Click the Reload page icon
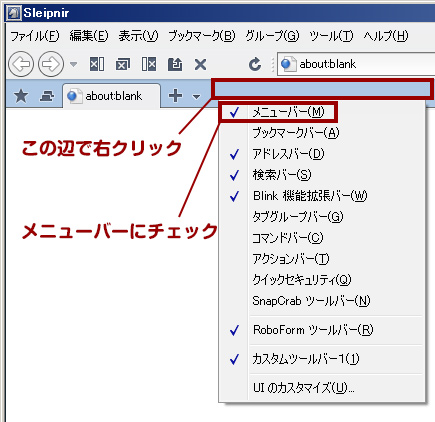This screenshot has height=422, width=435. (255, 64)
